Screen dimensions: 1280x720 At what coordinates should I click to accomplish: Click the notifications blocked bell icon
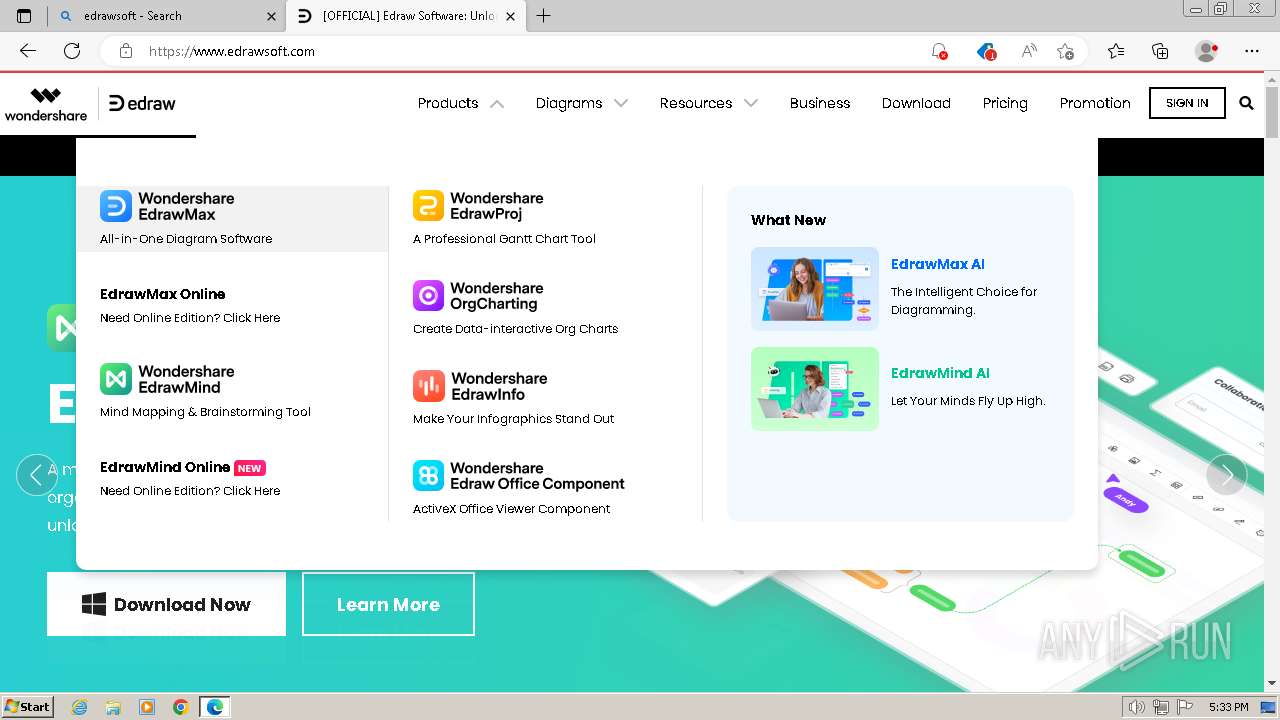tap(939, 51)
